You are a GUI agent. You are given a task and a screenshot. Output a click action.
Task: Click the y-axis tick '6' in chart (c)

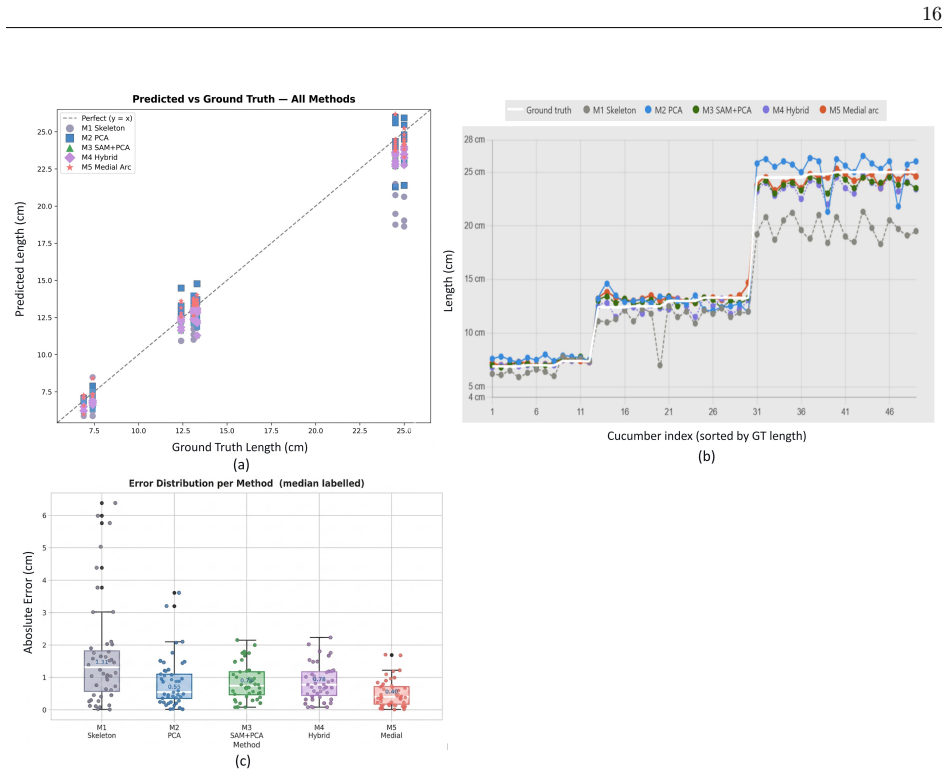tap(44, 516)
